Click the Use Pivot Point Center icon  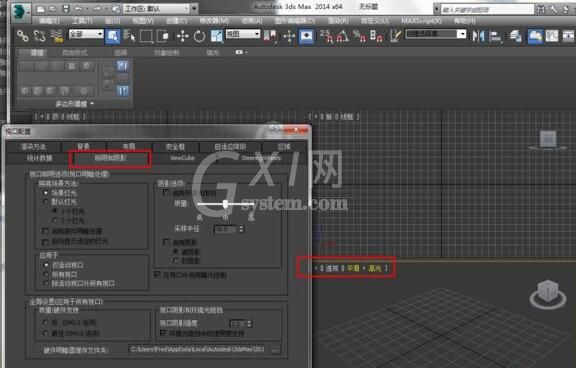coord(270,36)
